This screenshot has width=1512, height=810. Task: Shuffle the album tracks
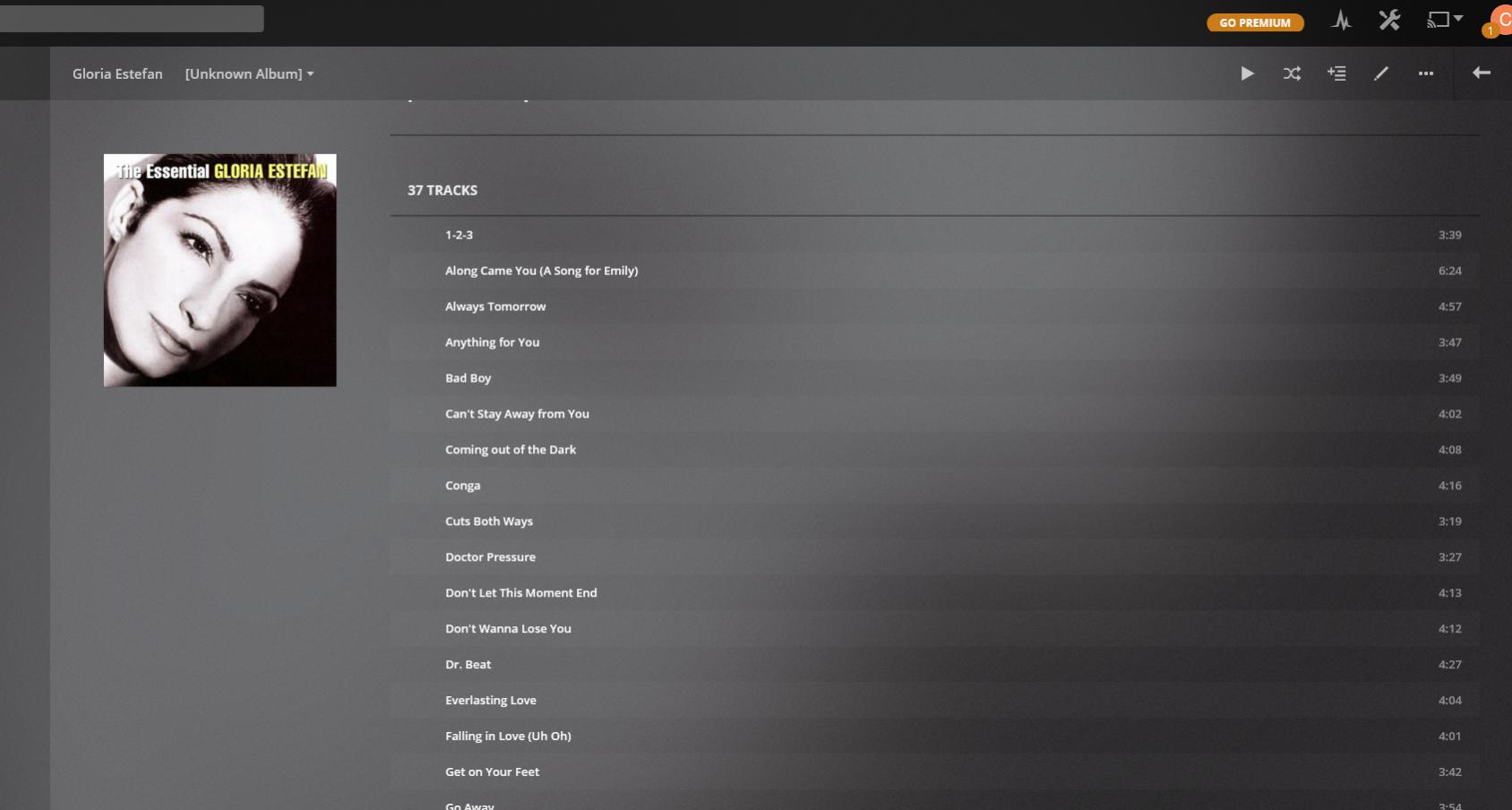[x=1292, y=73]
